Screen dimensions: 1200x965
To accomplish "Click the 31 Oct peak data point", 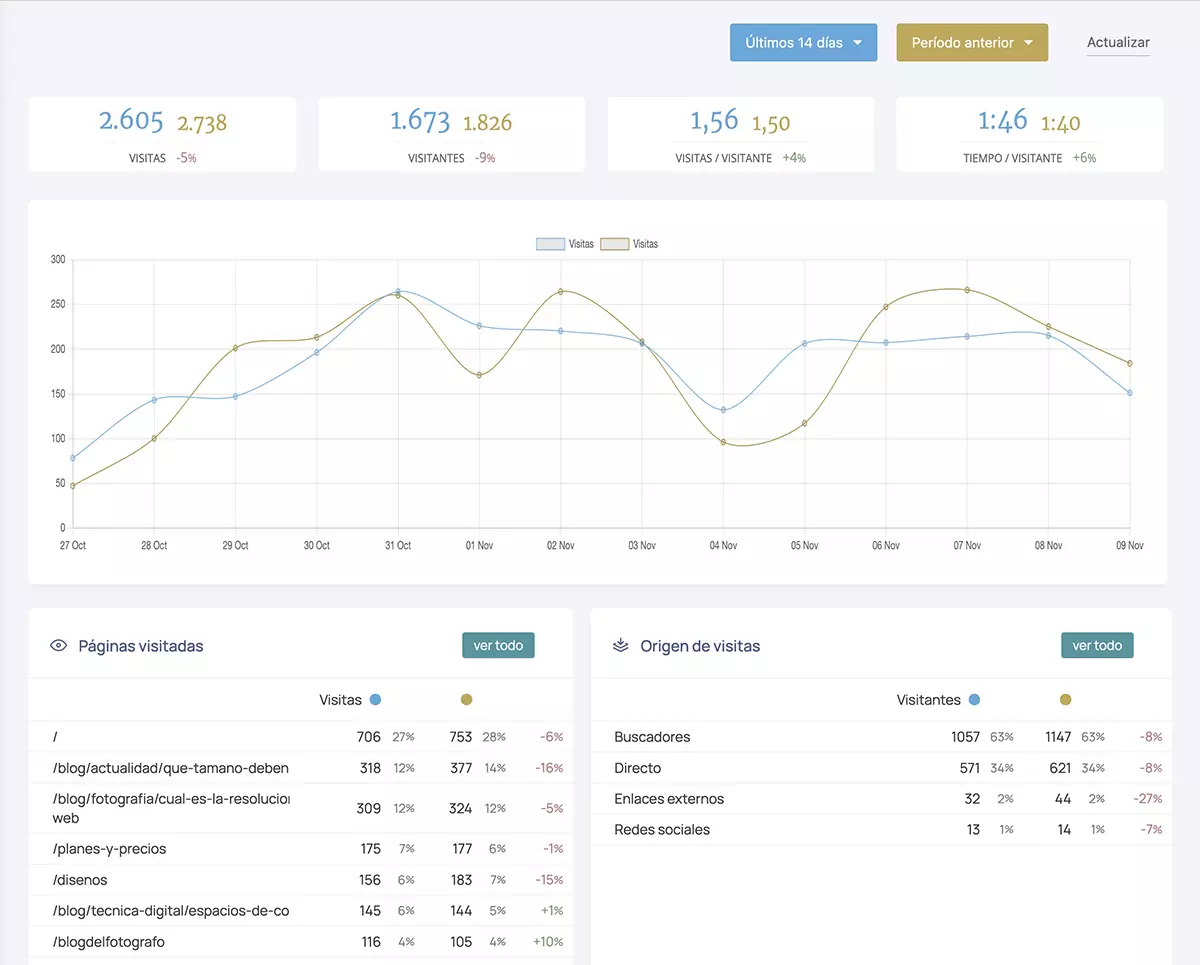I will [x=398, y=292].
